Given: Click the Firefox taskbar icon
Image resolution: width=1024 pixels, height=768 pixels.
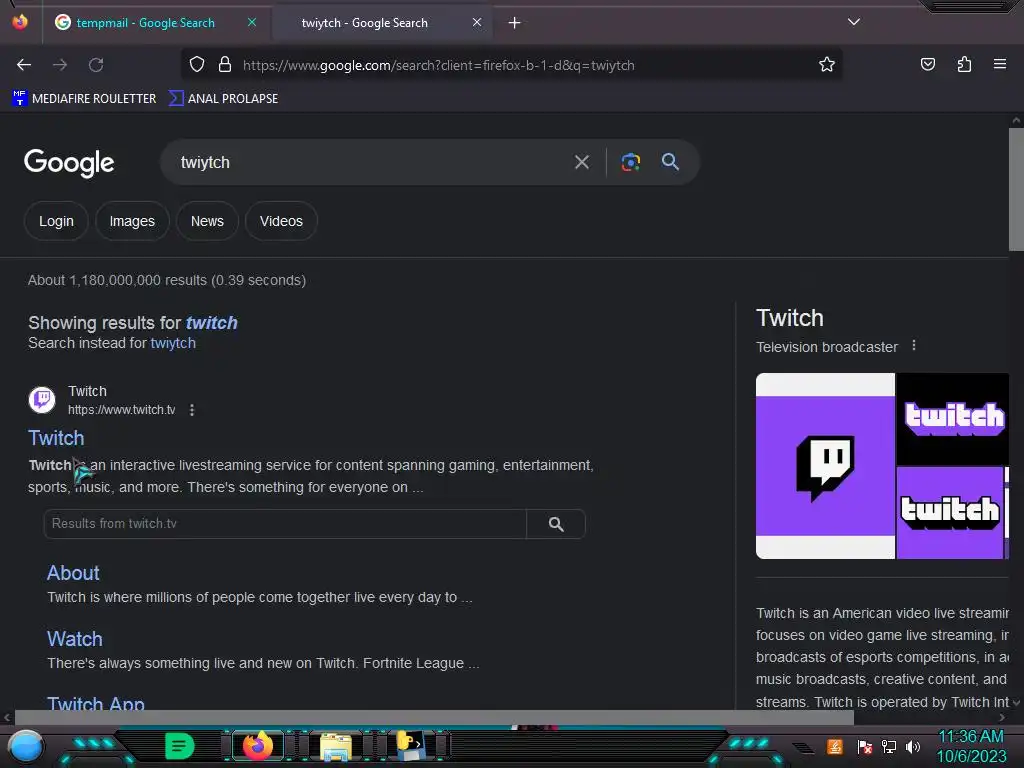Looking at the screenshot, I should tap(258, 746).
